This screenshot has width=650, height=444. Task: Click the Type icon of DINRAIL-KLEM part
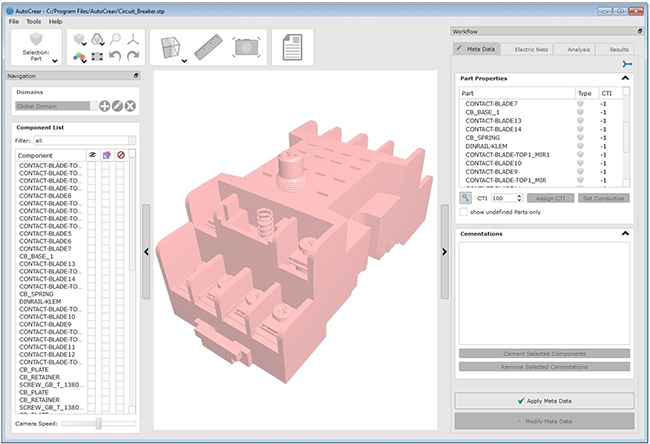[x=580, y=146]
